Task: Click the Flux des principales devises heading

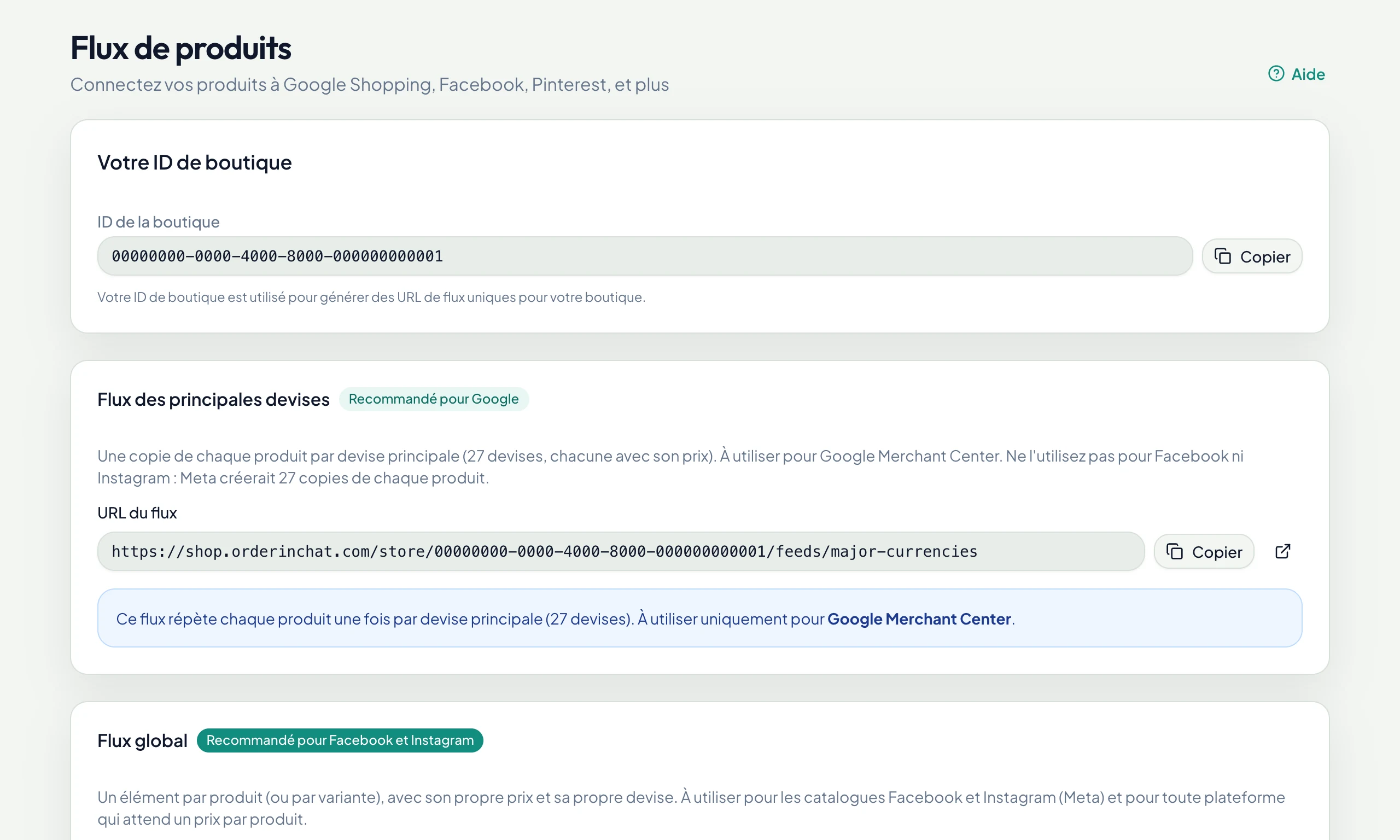Action: (x=213, y=400)
